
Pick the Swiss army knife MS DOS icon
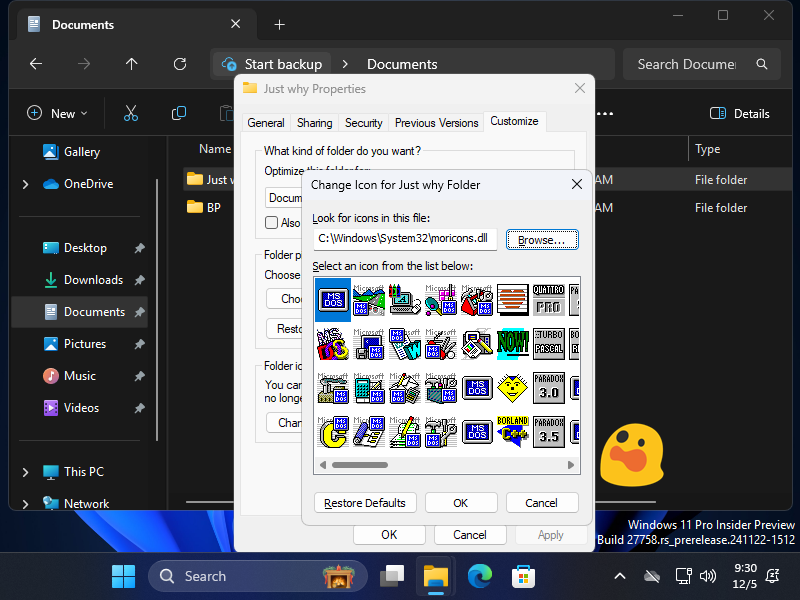point(440,344)
